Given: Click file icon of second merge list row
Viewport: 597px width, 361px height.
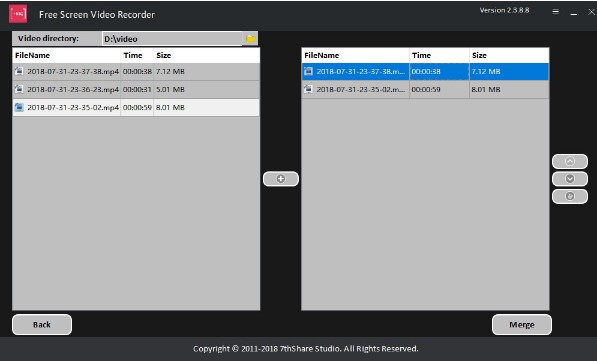Looking at the screenshot, I should click(308, 89).
